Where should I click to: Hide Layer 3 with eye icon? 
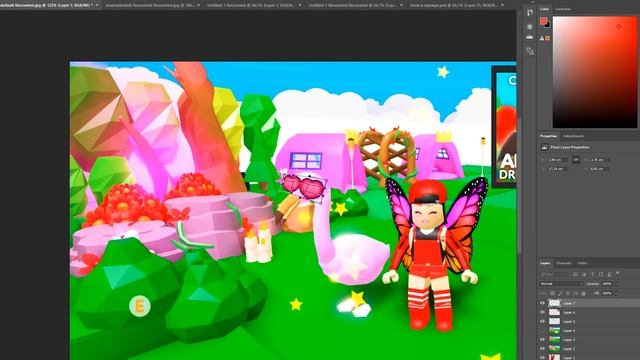tap(542, 340)
